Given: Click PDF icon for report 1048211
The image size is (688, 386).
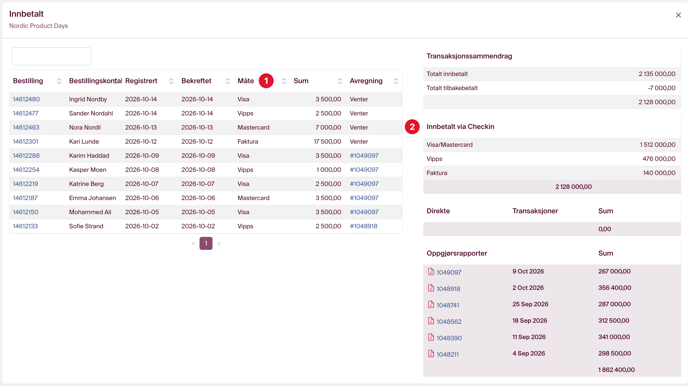Looking at the screenshot, I should click(431, 354).
